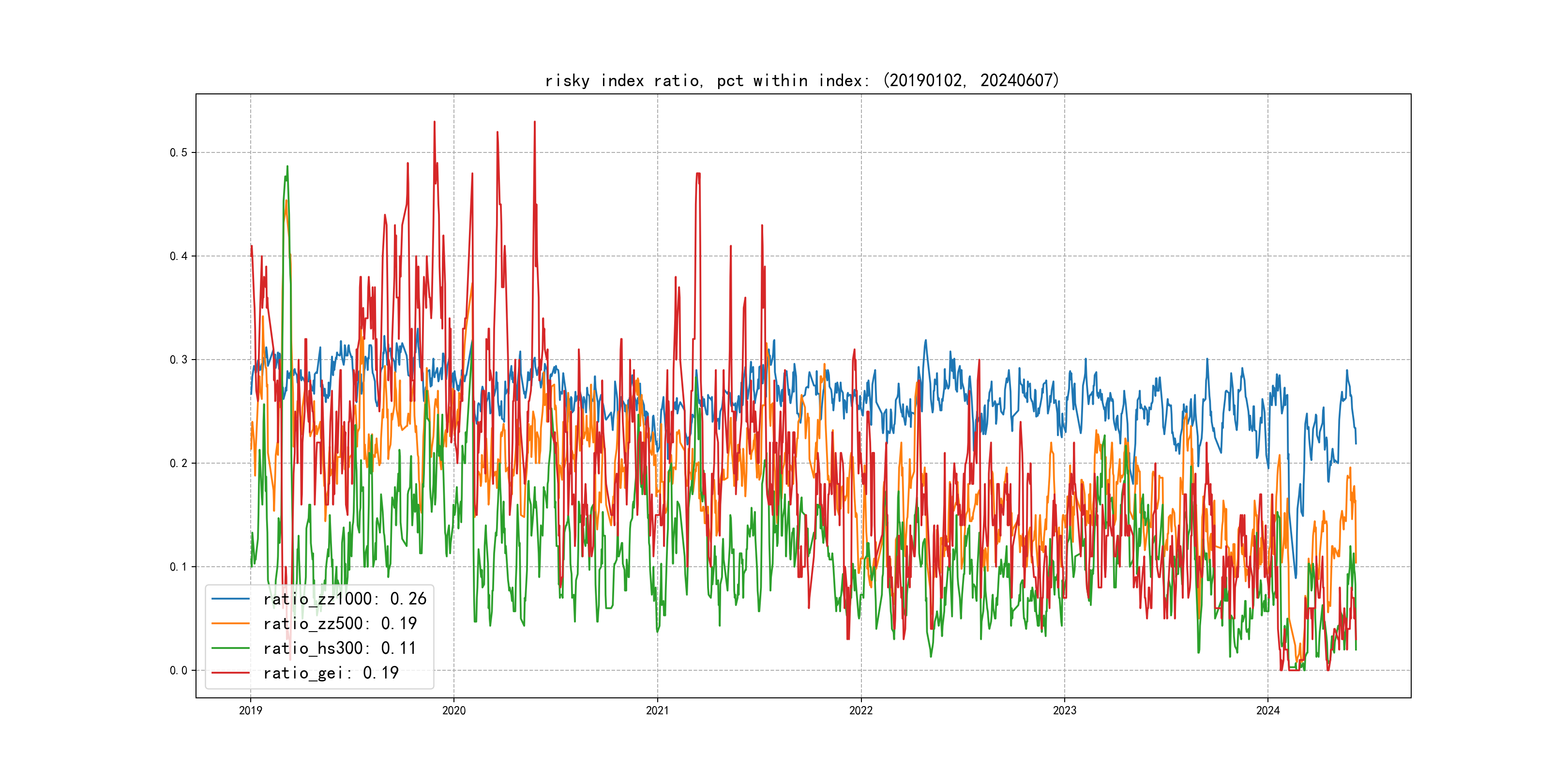Select the ratio_zz1000: 0.26 legend label
This screenshot has width=1568, height=784.
pyautogui.click(x=345, y=599)
